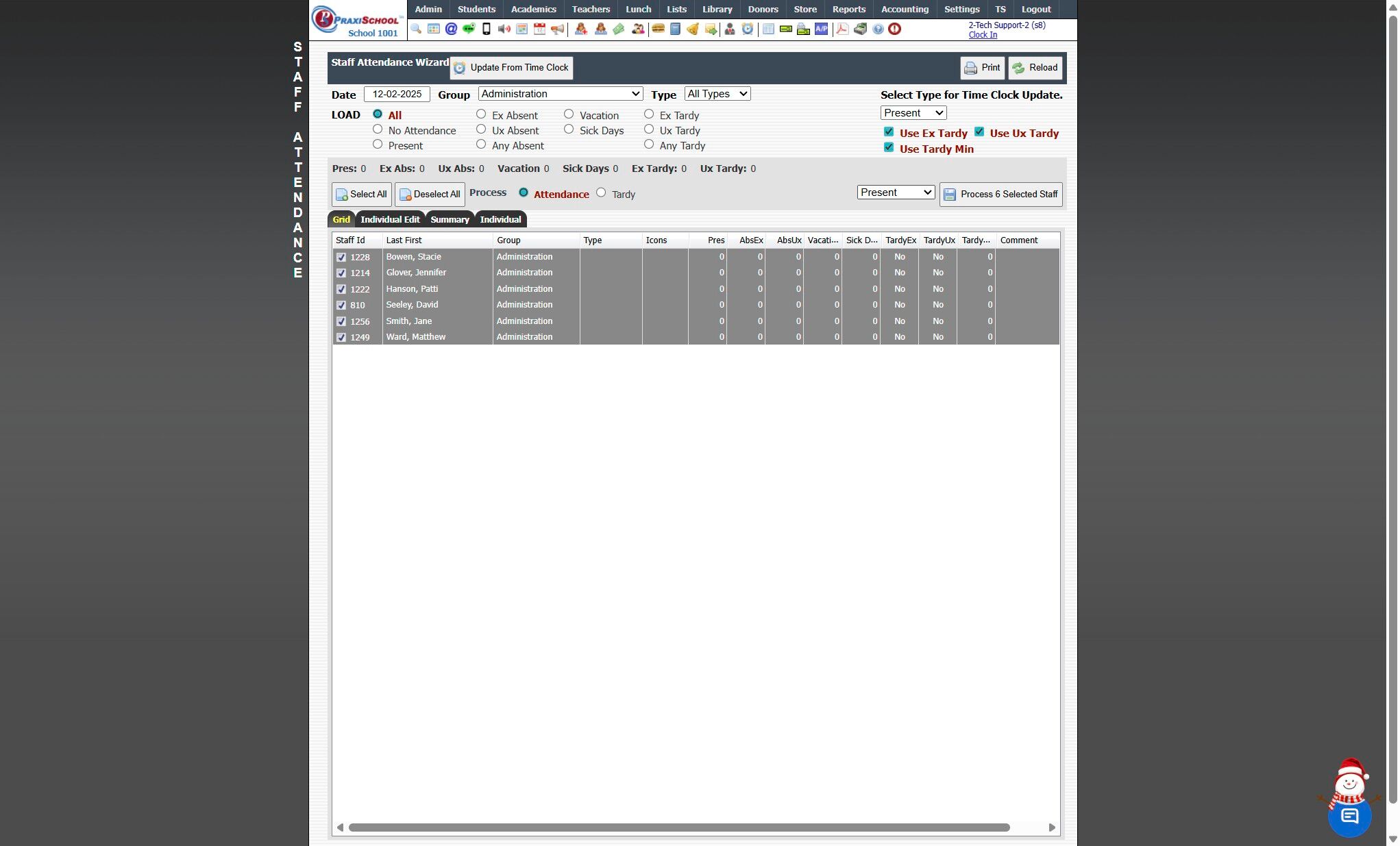Click the green chat bubble icon
Screen dimensions: 1400x846
coord(469,29)
